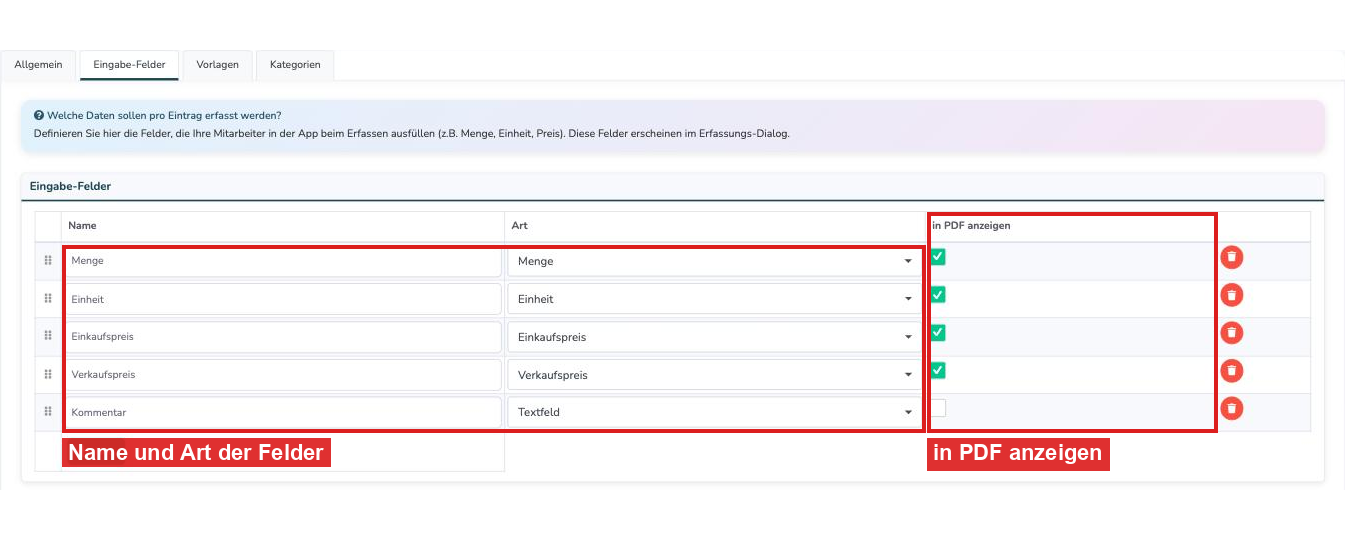1345x540 pixels.
Task: Open the Art dropdown set to Menge
Action: [714, 261]
